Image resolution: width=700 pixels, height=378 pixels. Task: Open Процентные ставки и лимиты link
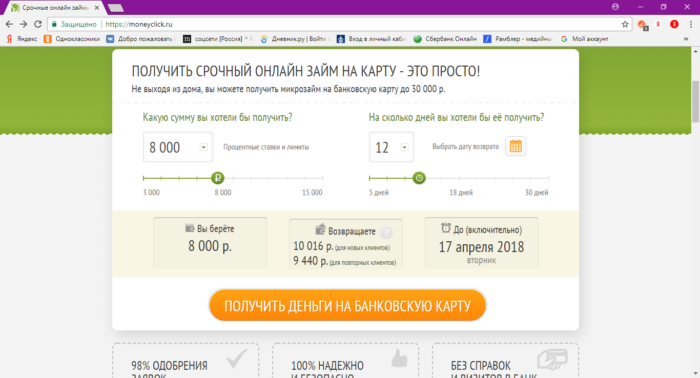click(x=266, y=147)
